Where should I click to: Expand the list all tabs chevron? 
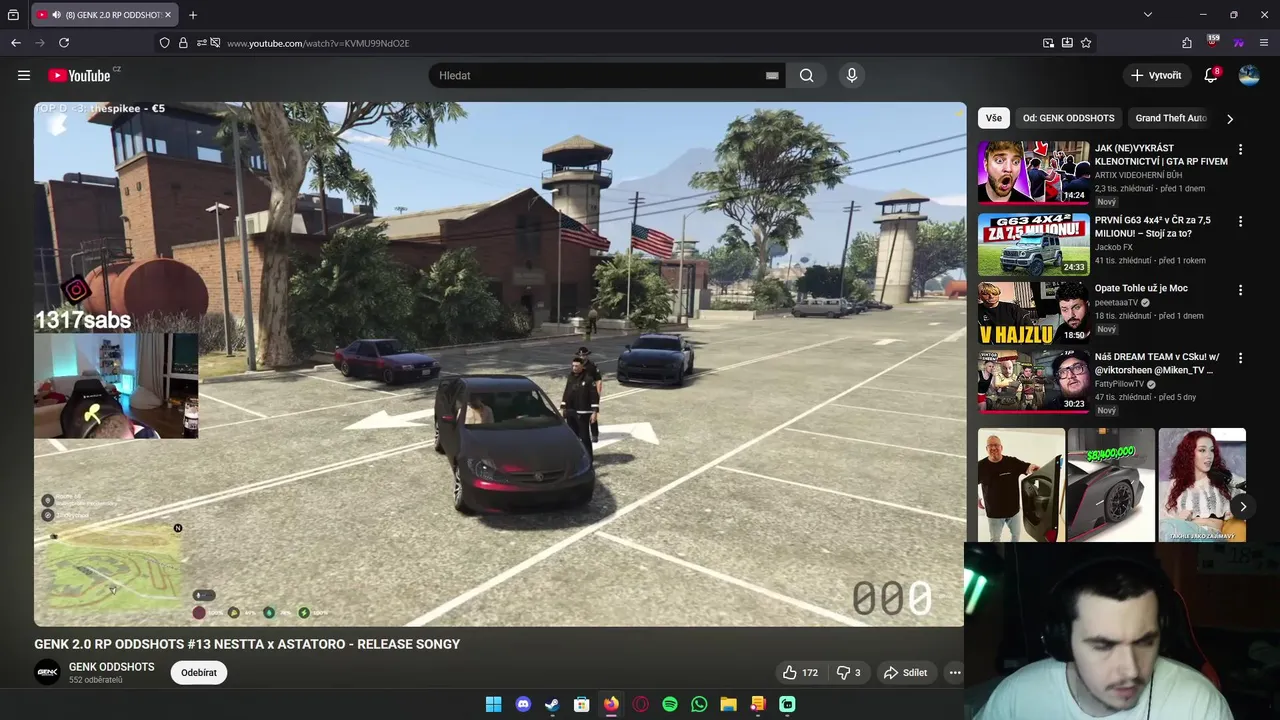click(1148, 15)
